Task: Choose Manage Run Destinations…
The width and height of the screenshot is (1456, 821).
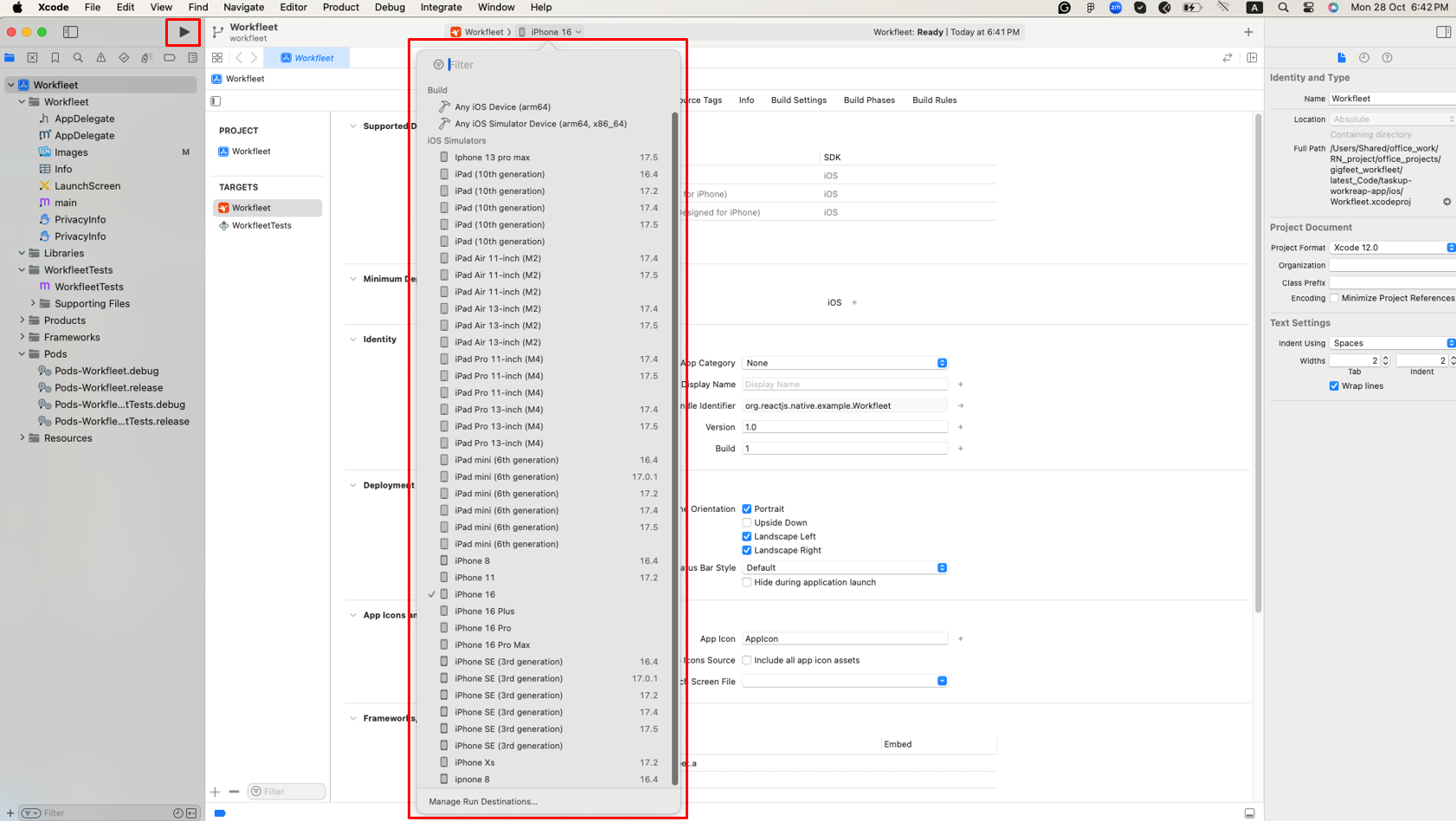Action: pyautogui.click(x=483, y=802)
